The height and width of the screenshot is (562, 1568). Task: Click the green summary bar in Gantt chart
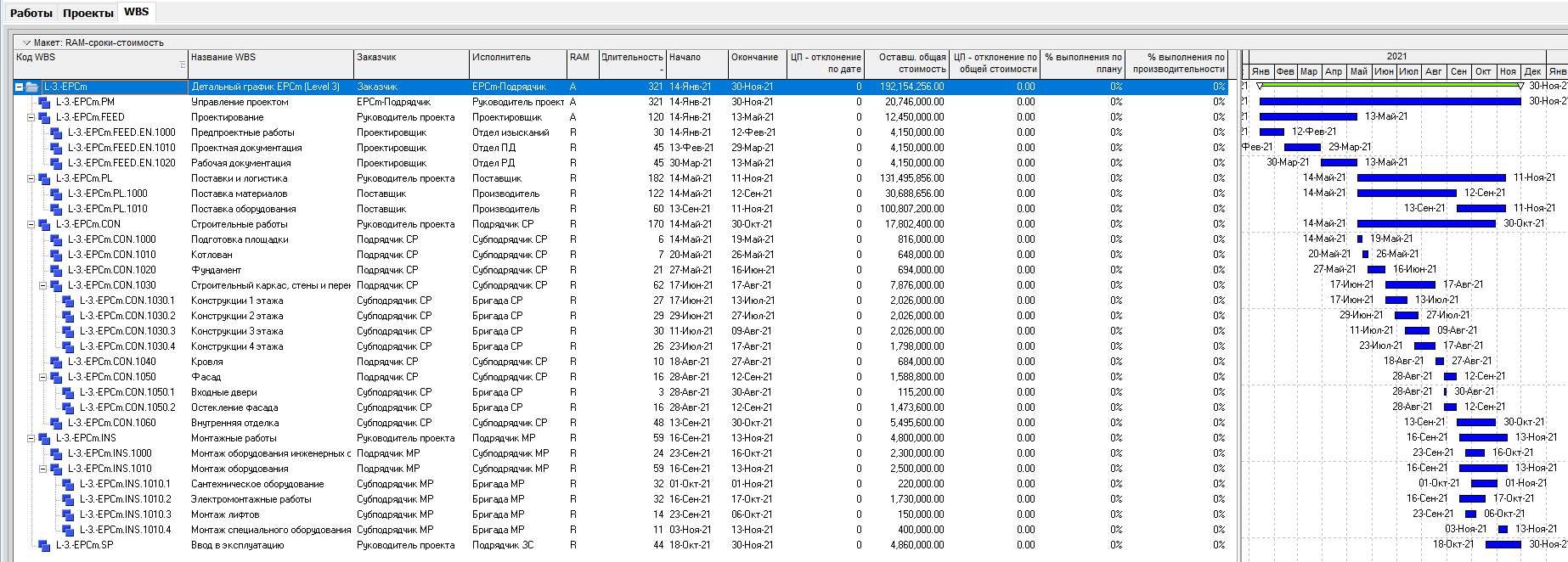pos(1389,85)
